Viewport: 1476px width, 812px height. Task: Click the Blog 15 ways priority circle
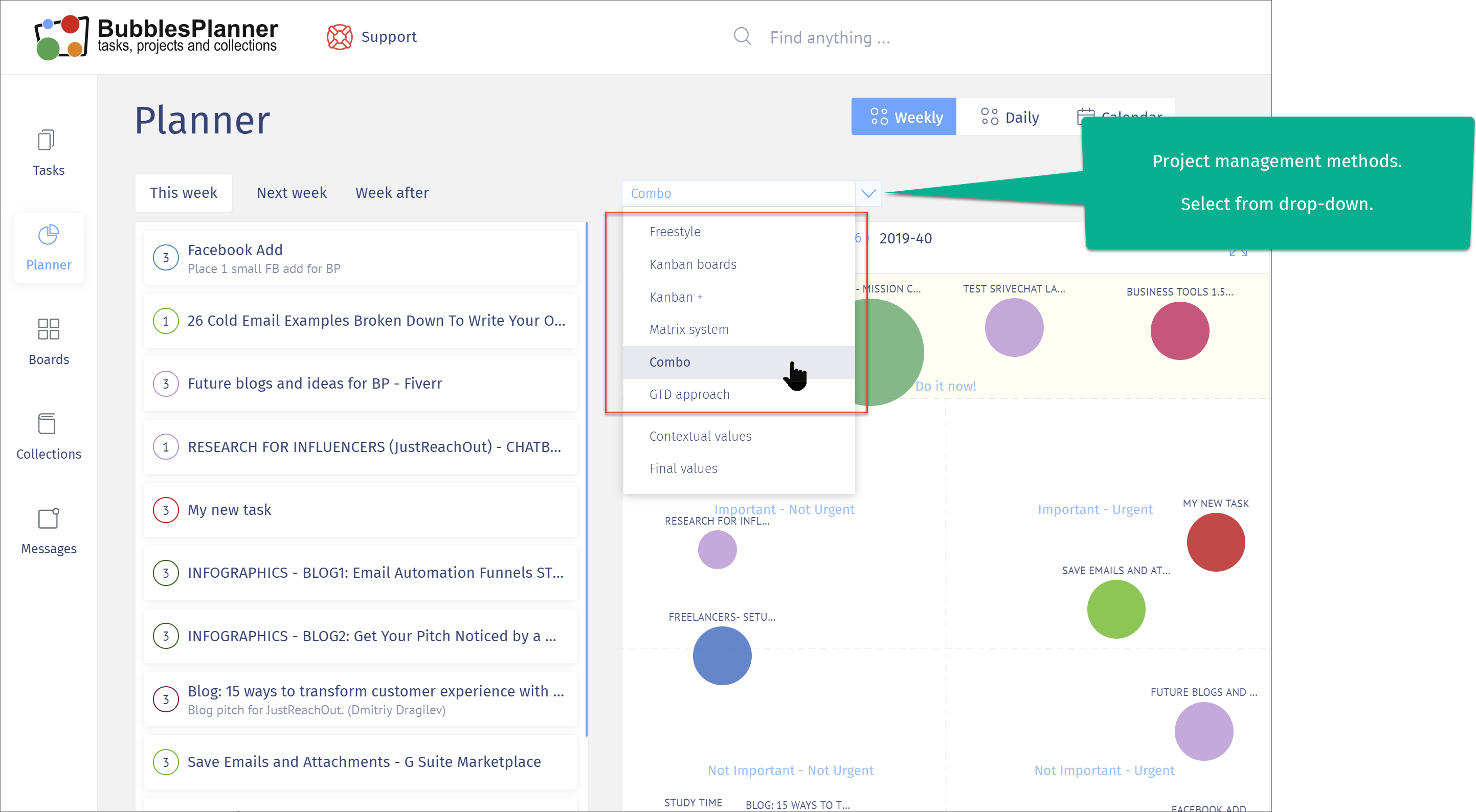click(x=166, y=699)
